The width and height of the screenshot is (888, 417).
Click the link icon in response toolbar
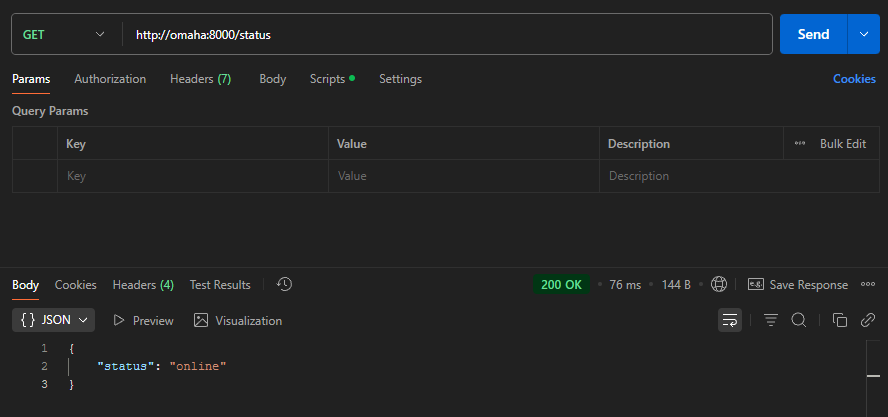tap(868, 320)
